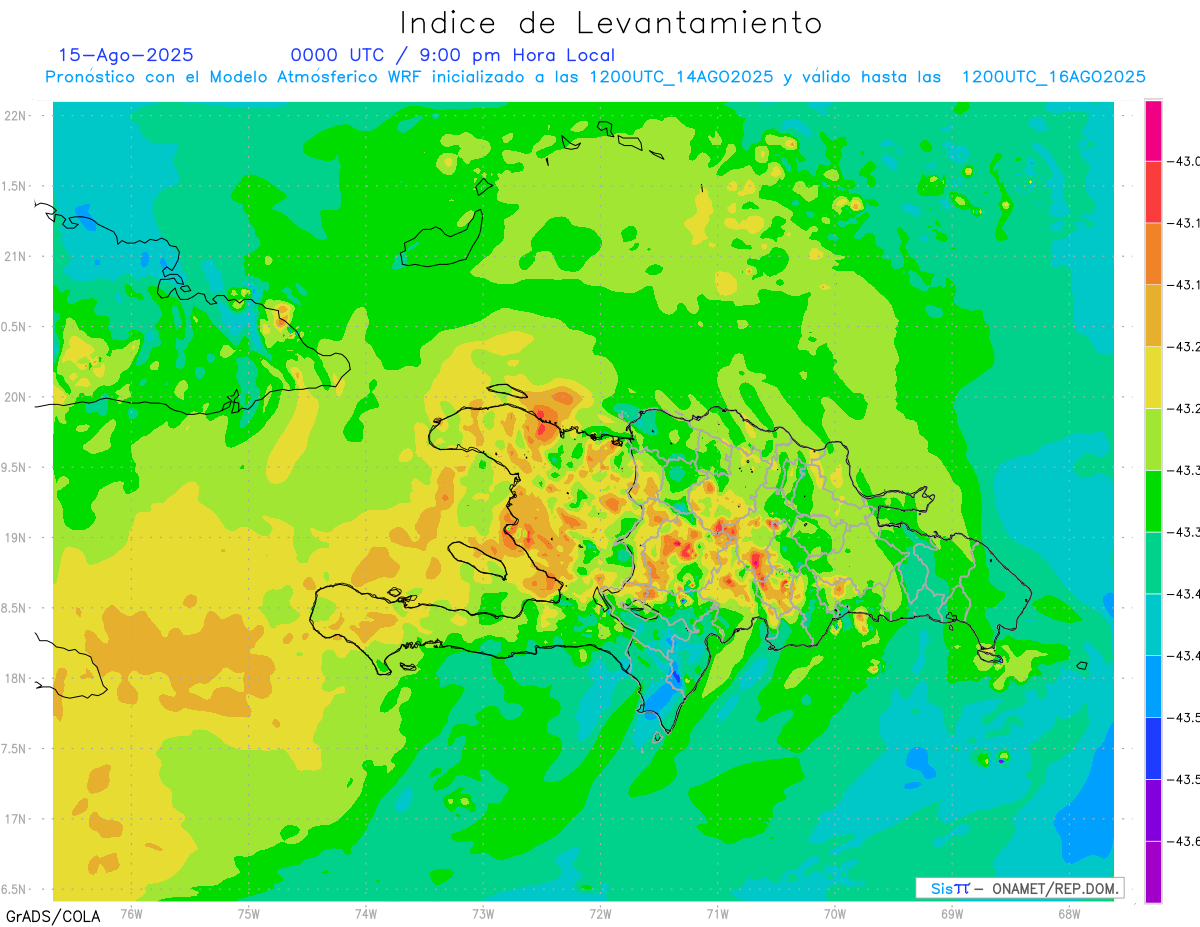Select the dark orange legend swatch
Screen dimensions: 1200x927
[1153, 254]
